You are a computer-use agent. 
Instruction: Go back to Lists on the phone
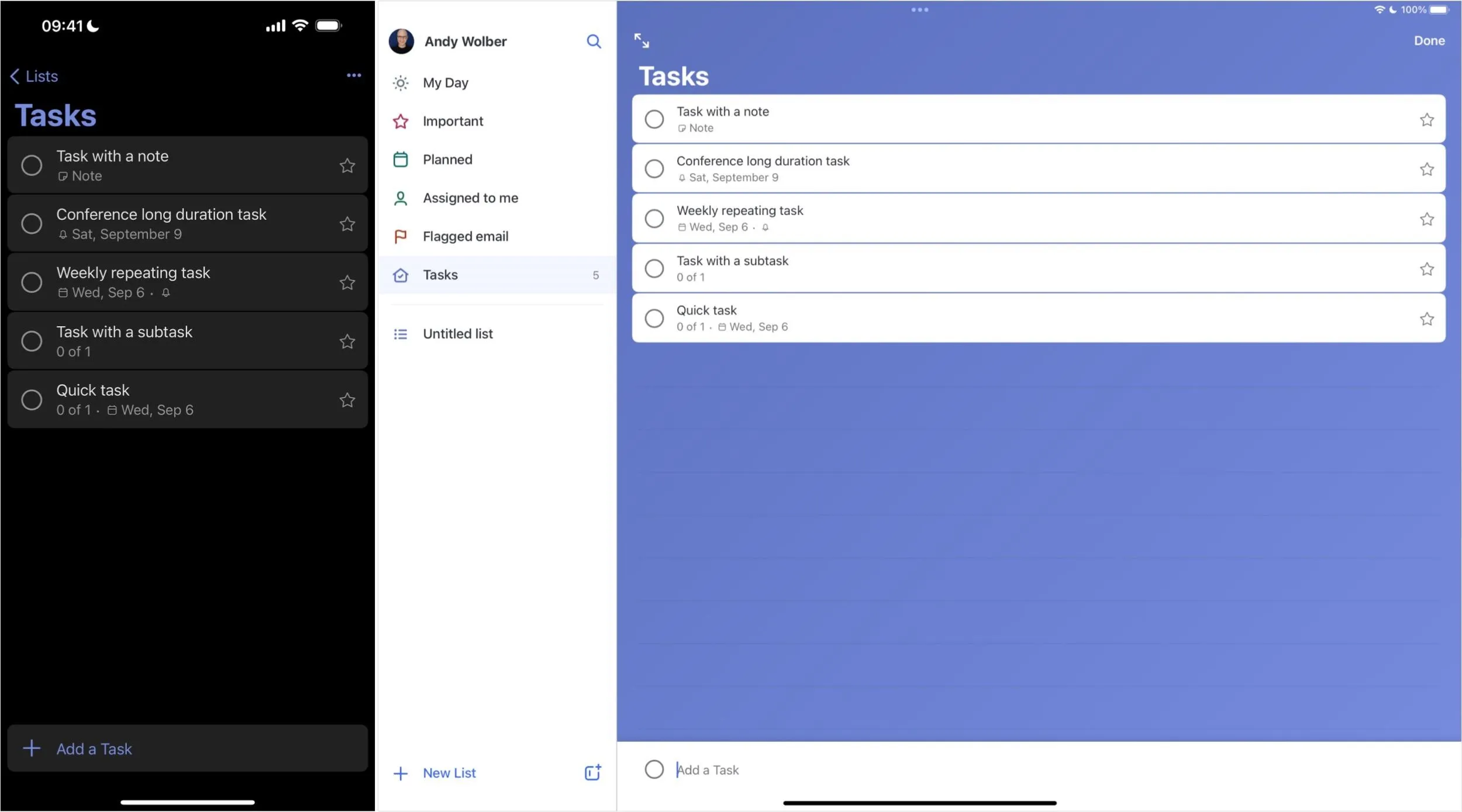point(34,76)
